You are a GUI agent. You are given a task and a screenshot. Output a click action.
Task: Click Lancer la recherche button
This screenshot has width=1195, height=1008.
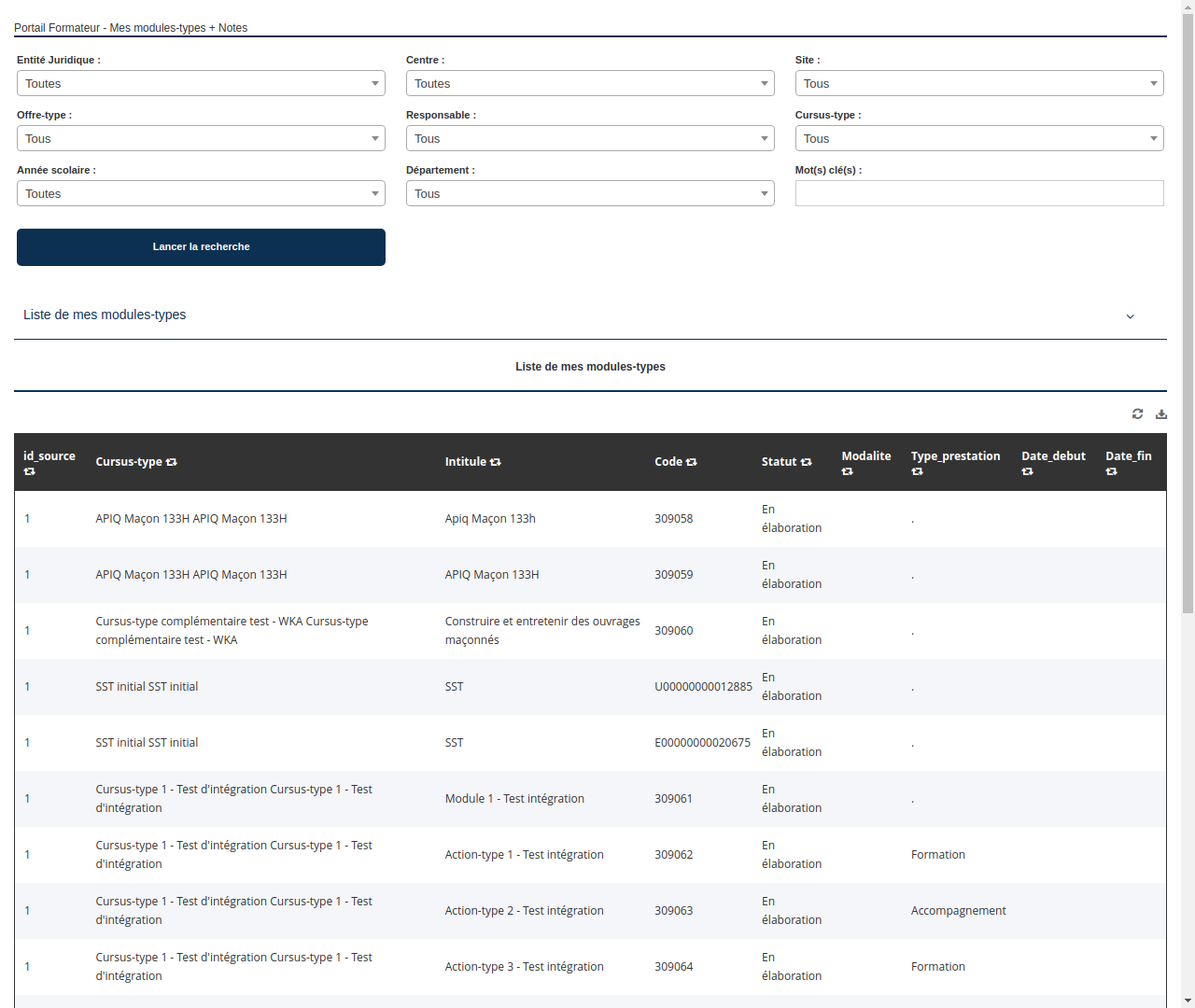pos(201,246)
